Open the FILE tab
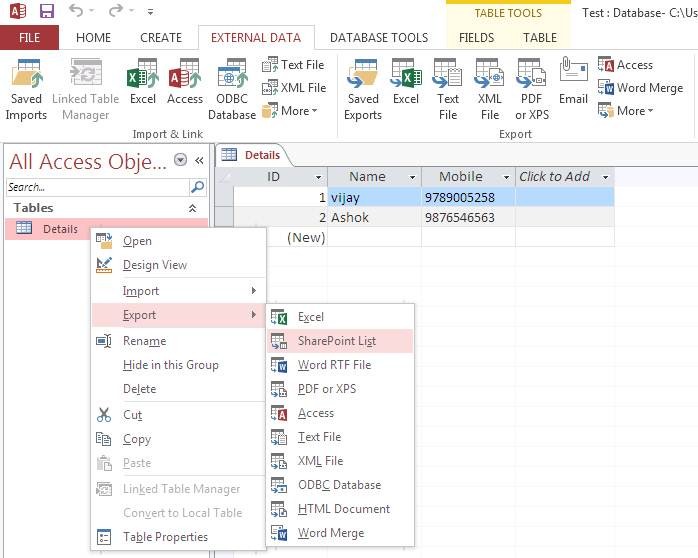698x558 pixels. 29,38
